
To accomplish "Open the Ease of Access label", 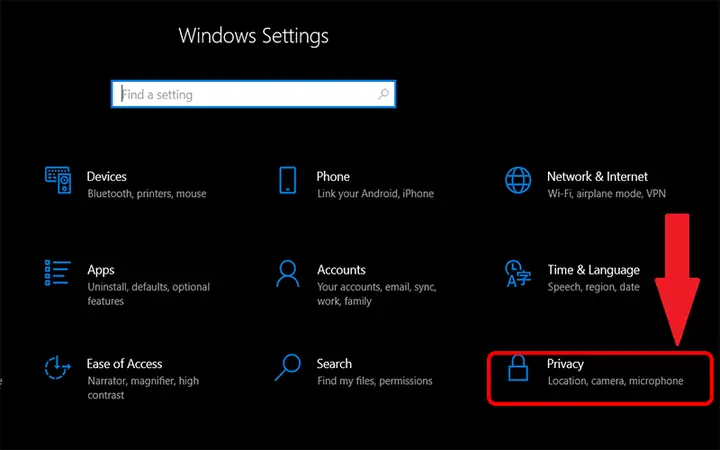I will [x=124, y=364].
